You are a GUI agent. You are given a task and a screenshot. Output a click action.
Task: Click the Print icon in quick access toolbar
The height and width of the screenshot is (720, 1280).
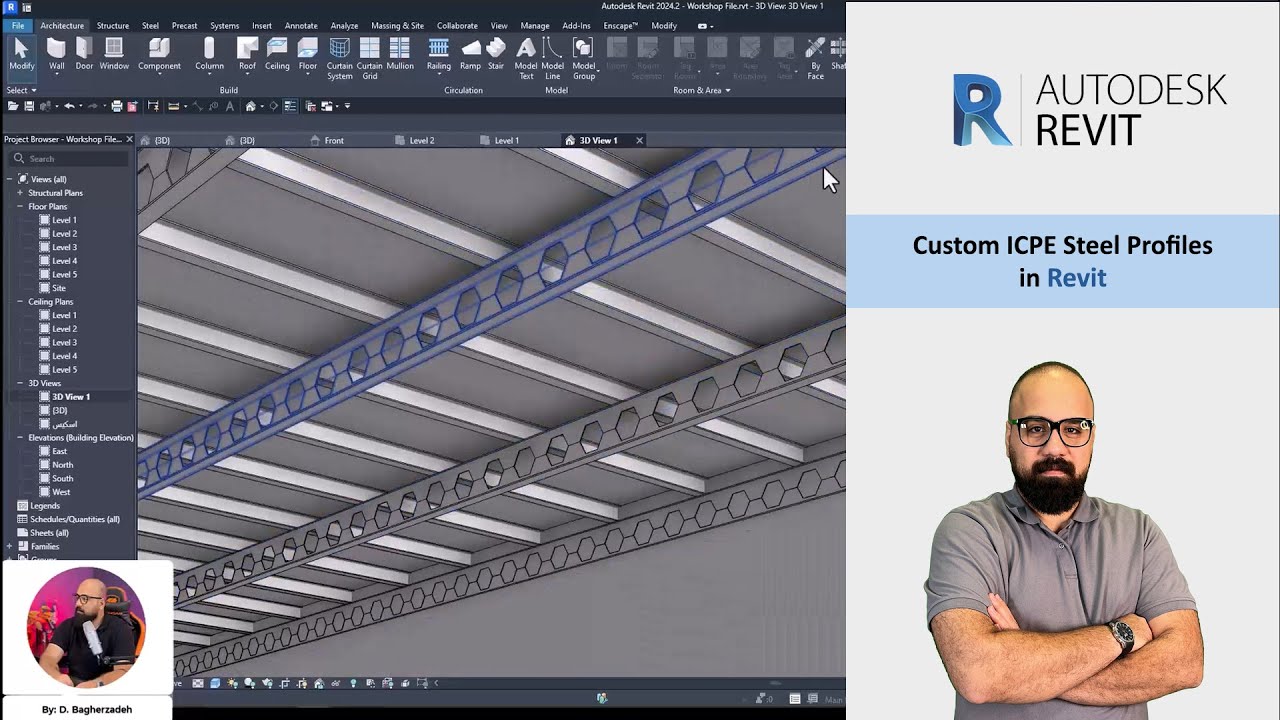click(117, 106)
